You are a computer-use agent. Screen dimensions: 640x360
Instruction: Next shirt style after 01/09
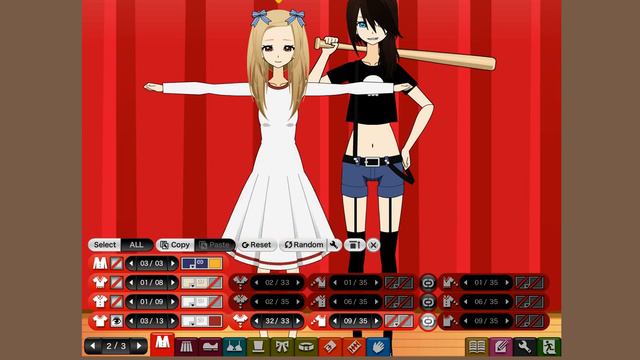(x=173, y=302)
